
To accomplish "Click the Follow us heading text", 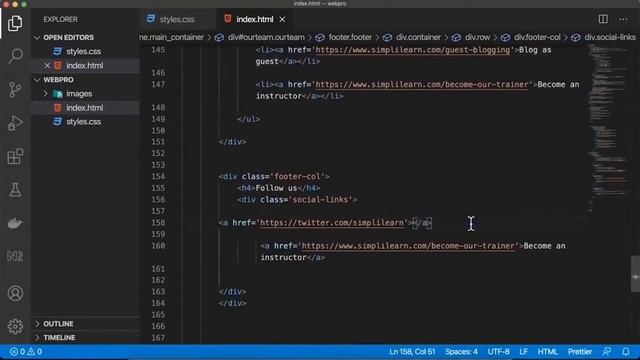I will pos(276,188).
